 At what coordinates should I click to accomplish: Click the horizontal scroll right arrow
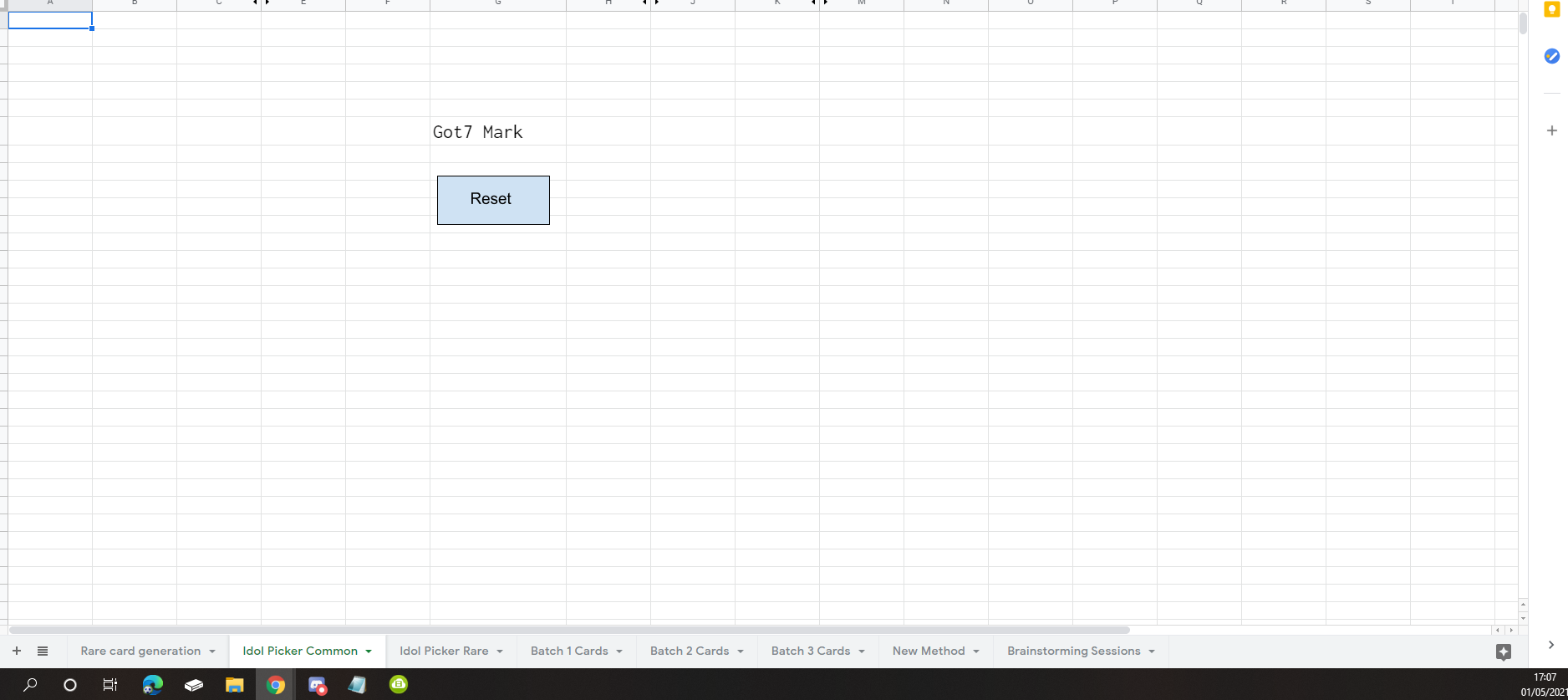pyautogui.click(x=1511, y=630)
